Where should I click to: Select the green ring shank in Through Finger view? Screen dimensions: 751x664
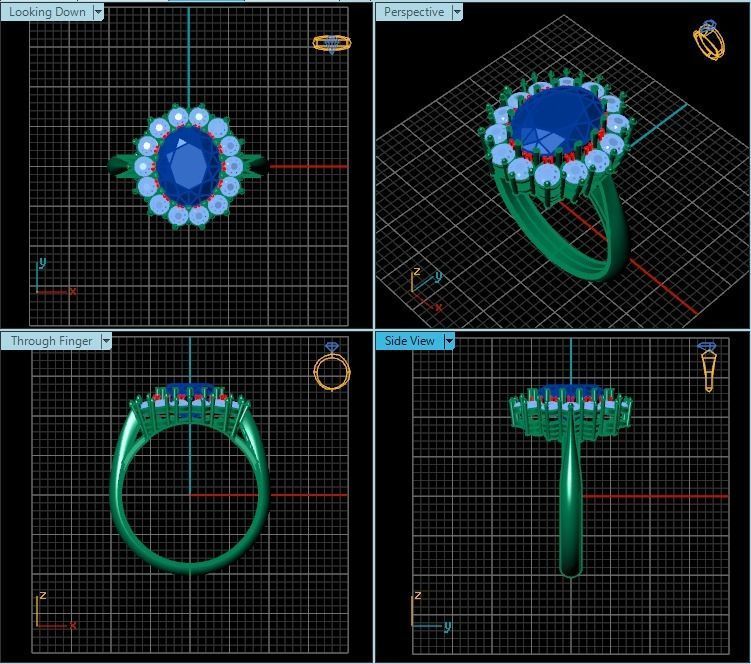[x=190, y=569]
